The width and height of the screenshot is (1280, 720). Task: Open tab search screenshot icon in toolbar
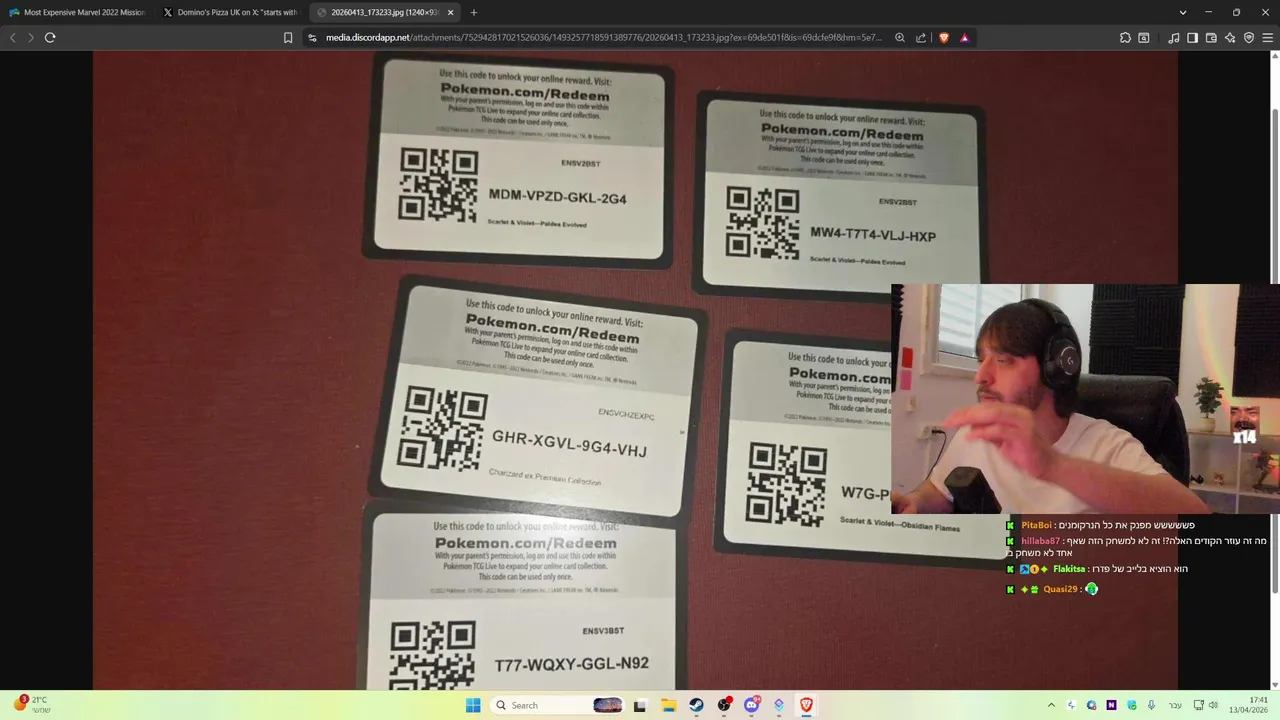[x=1144, y=37]
